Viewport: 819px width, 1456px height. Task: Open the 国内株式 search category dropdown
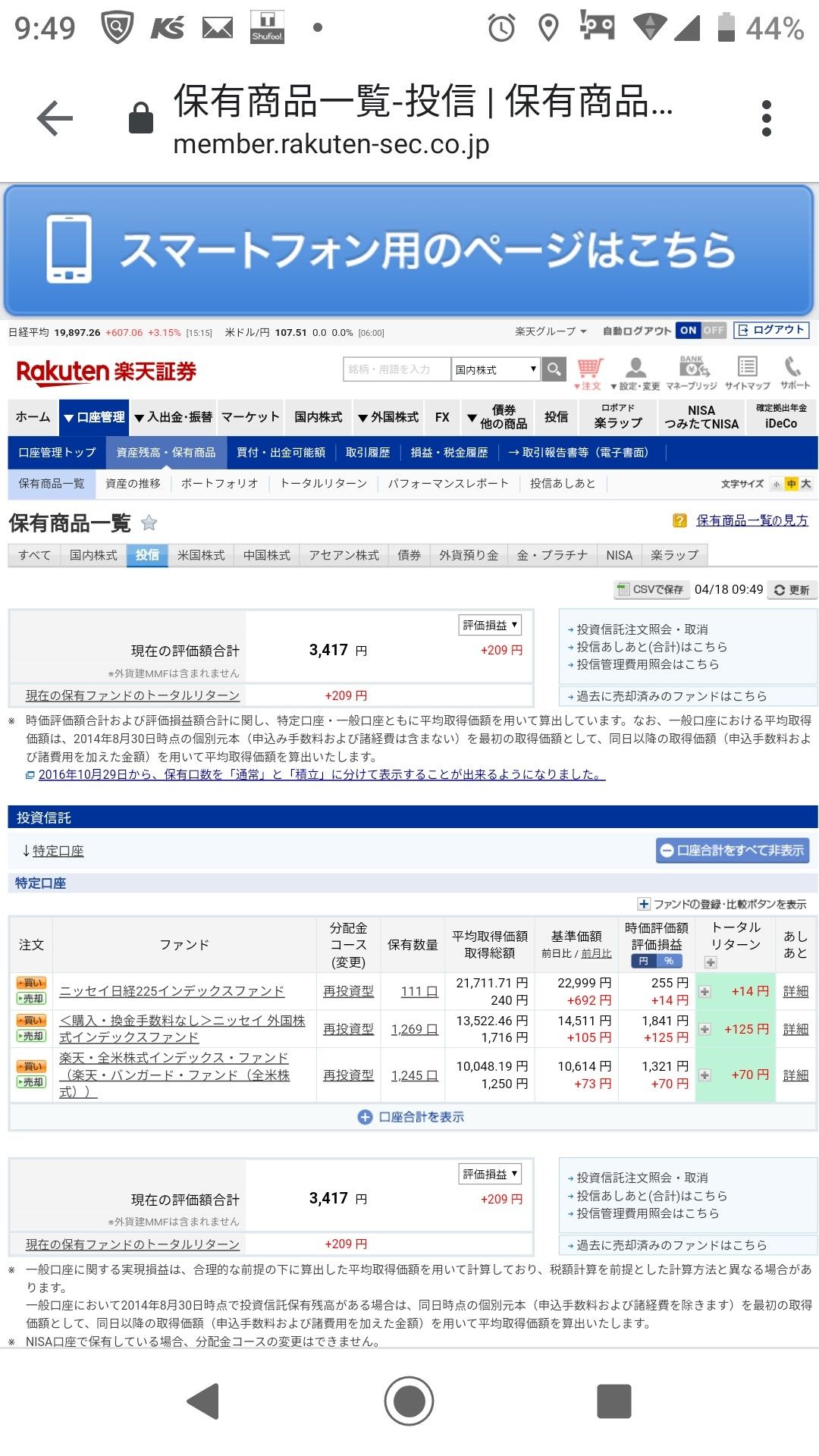point(495,369)
